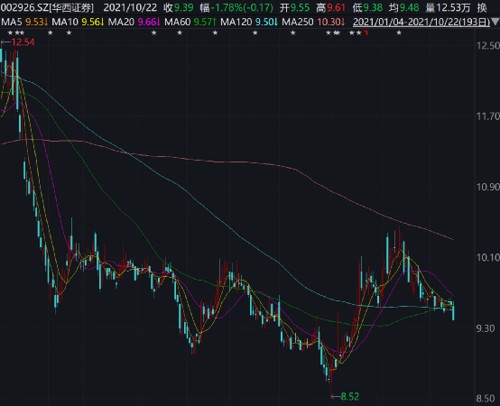
Task: Click the MA20 9.66 indicator label
Action: click(134, 22)
